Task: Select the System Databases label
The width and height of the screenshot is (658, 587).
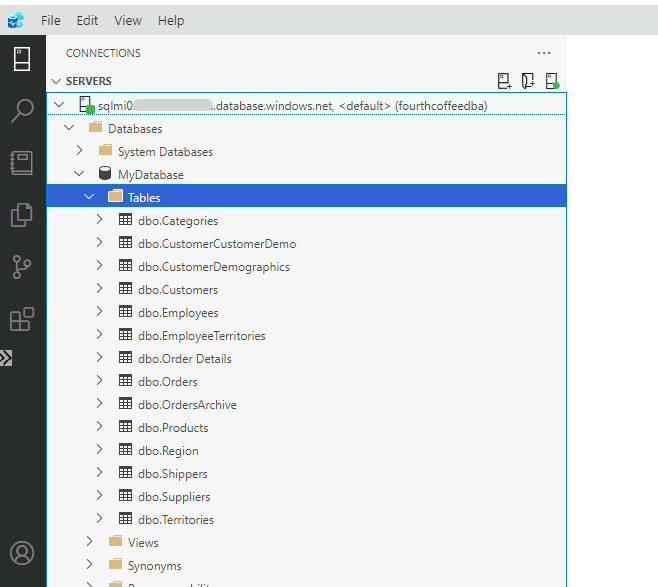Action: (166, 152)
